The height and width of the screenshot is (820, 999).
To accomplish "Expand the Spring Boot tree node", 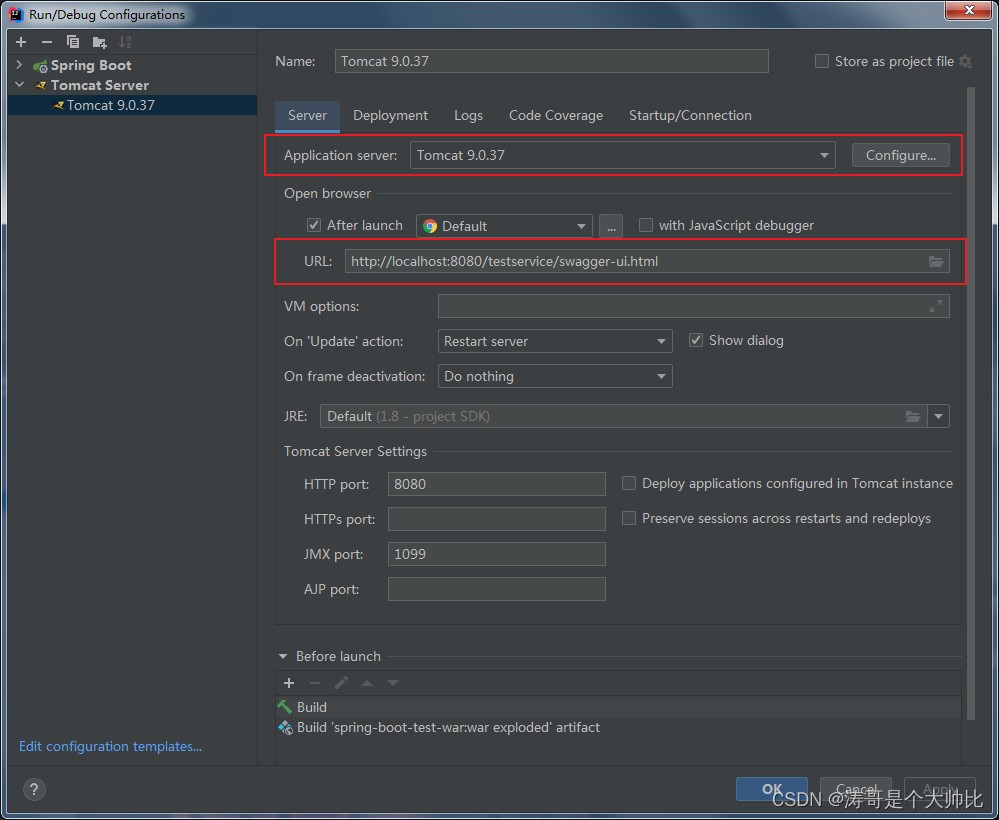I will (19, 65).
